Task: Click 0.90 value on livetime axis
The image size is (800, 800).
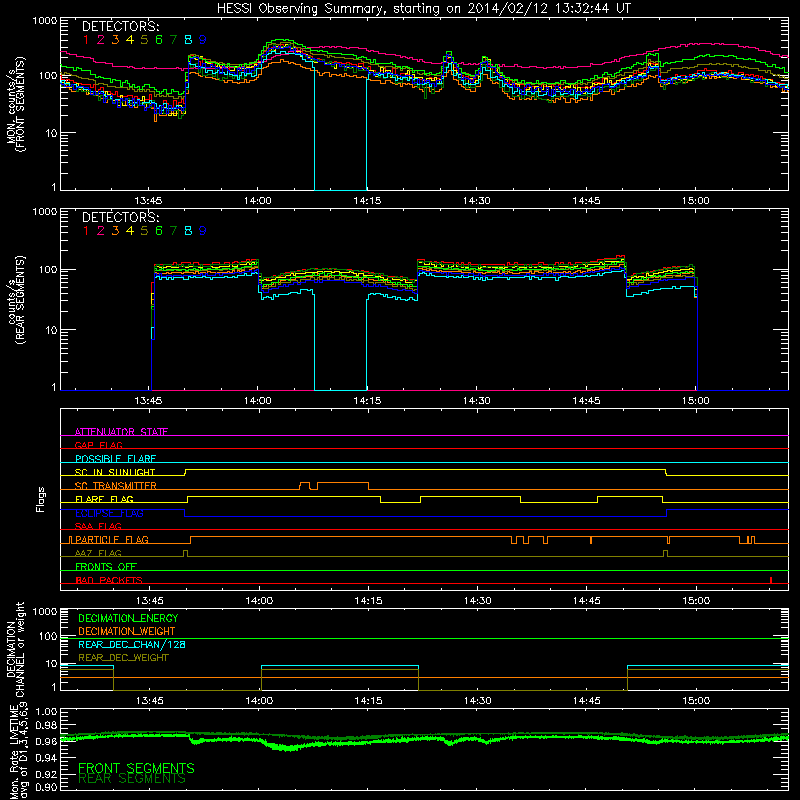Action: (x=46, y=787)
